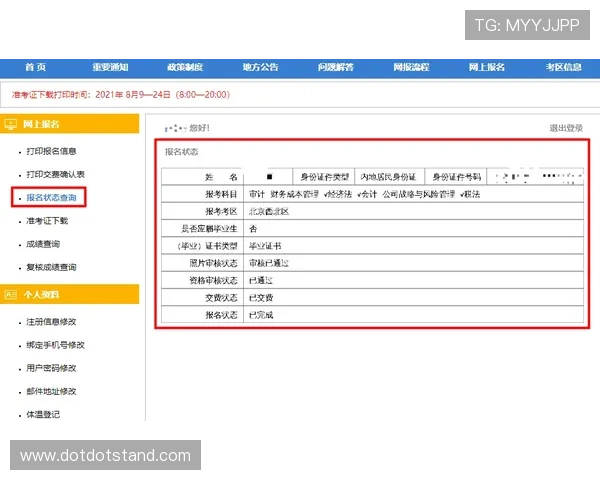The width and height of the screenshot is (600, 480).
Task: Open 邮件地址修改 in sidebar
Action: point(51,392)
